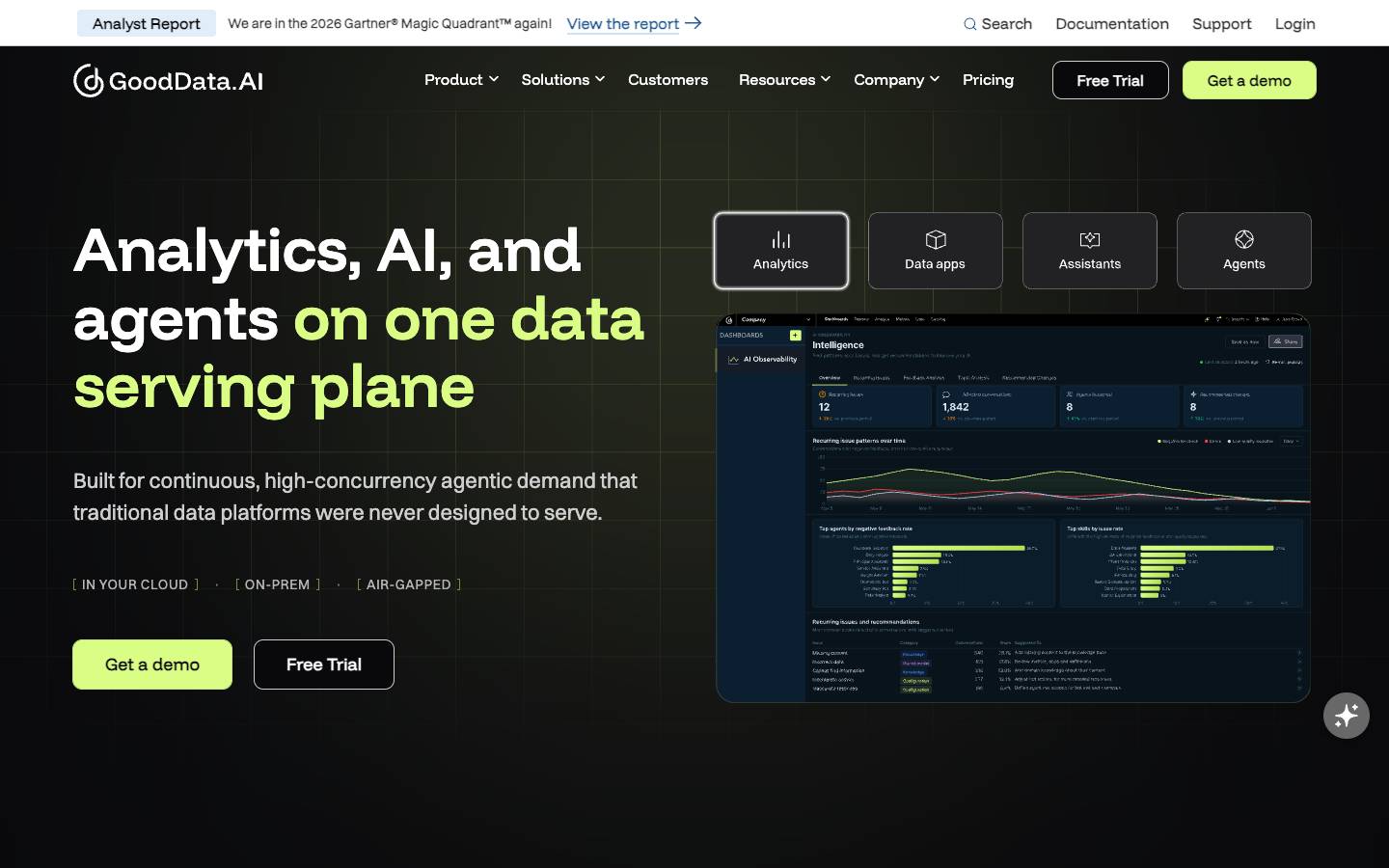1389x868 pixels.
Task: Follow the View the report link
Action: 623,23
